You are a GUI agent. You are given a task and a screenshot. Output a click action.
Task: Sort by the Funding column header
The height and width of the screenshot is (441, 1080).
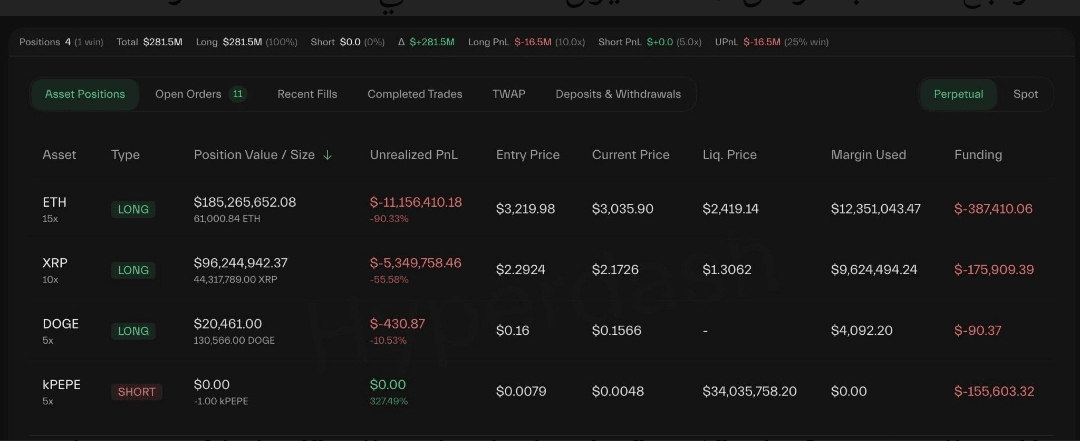tap(978, 155)
